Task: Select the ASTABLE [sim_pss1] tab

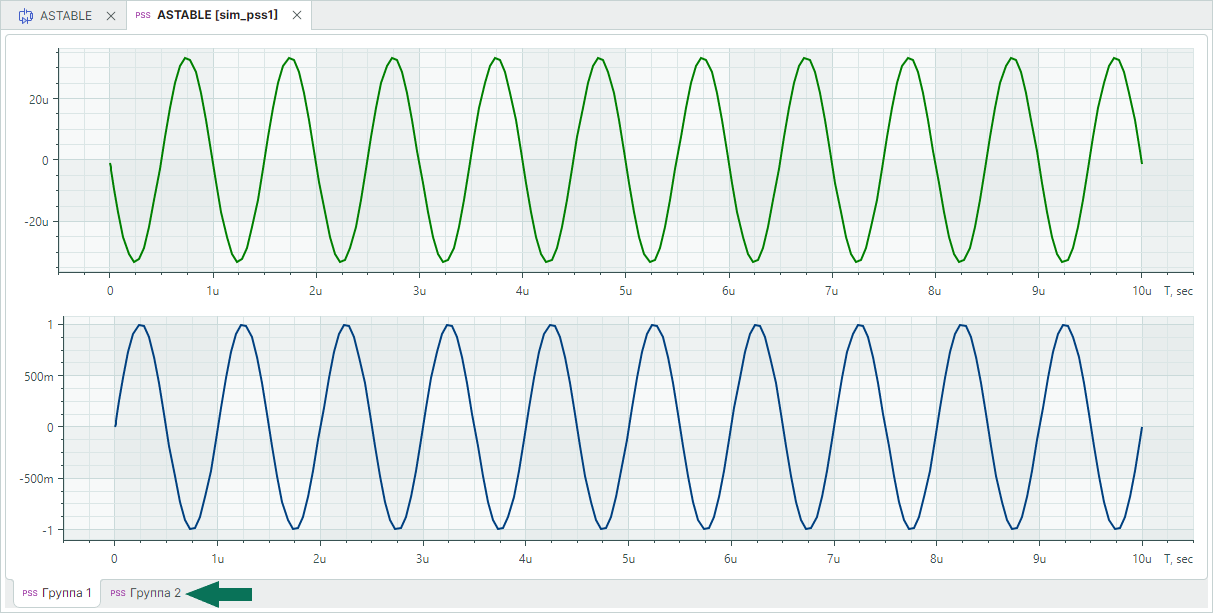Action: pyautogui.click(x=217, y=16)
